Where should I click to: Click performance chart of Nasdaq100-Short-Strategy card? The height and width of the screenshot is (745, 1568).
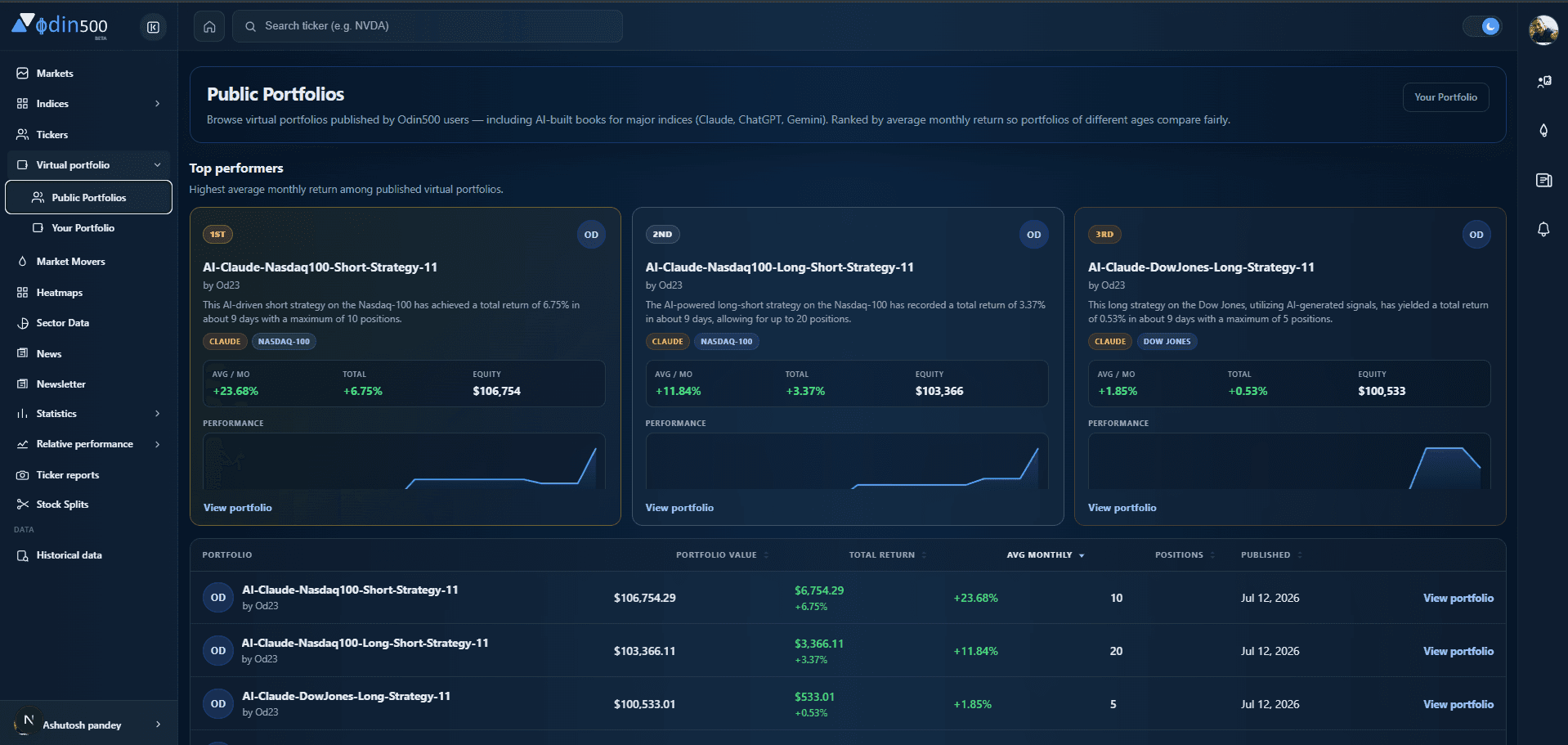pyautogui.click(x=404, y=461)
